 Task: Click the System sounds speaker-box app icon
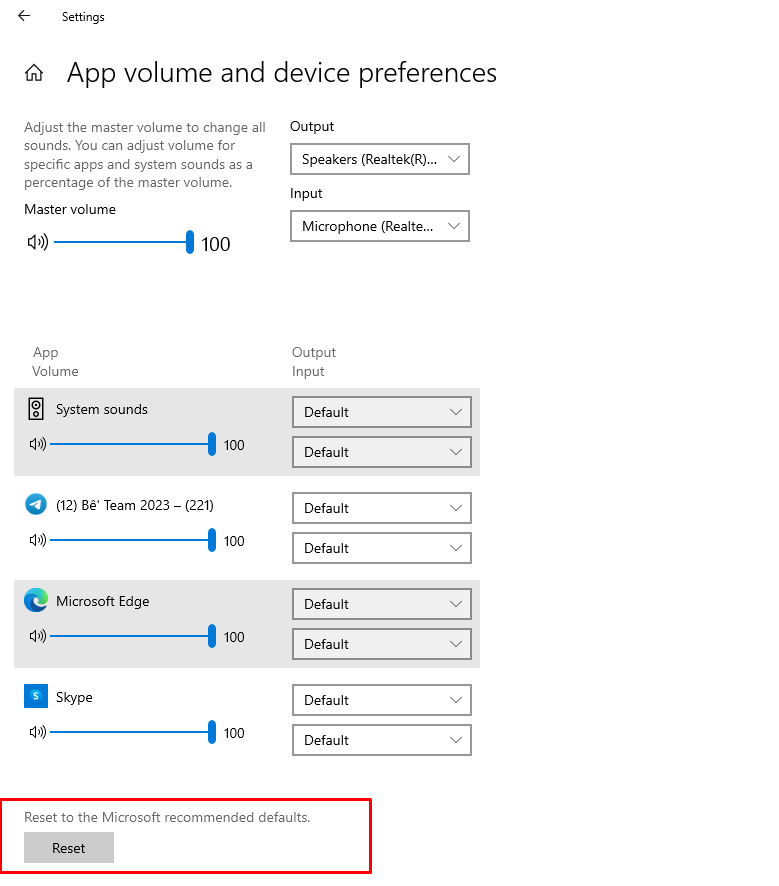coord(36,409)
